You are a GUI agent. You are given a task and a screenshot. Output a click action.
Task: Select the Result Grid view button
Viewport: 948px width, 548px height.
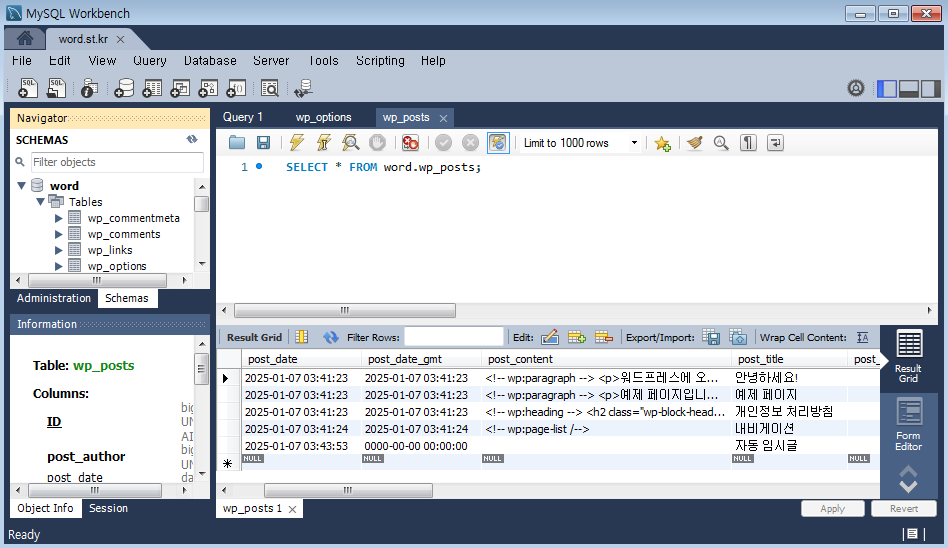(x=908, y=357)
